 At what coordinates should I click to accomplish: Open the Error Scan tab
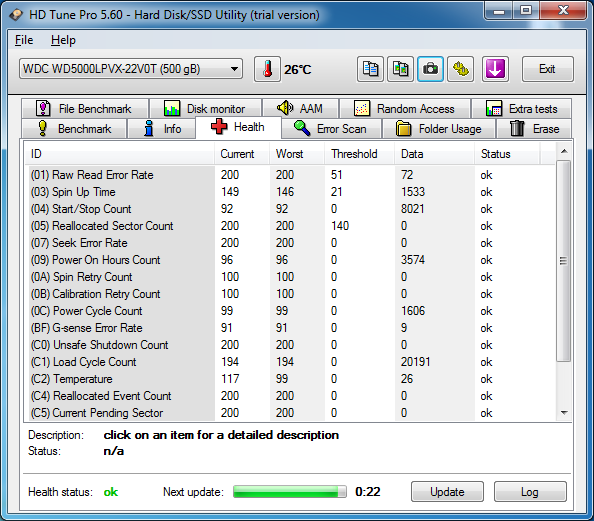tap(331, 129)
